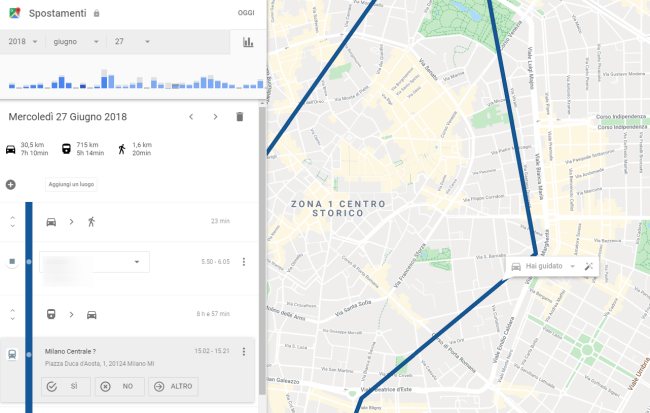Click the ALTRO button
Screen dimensions: 650x413
pos(173,386)
